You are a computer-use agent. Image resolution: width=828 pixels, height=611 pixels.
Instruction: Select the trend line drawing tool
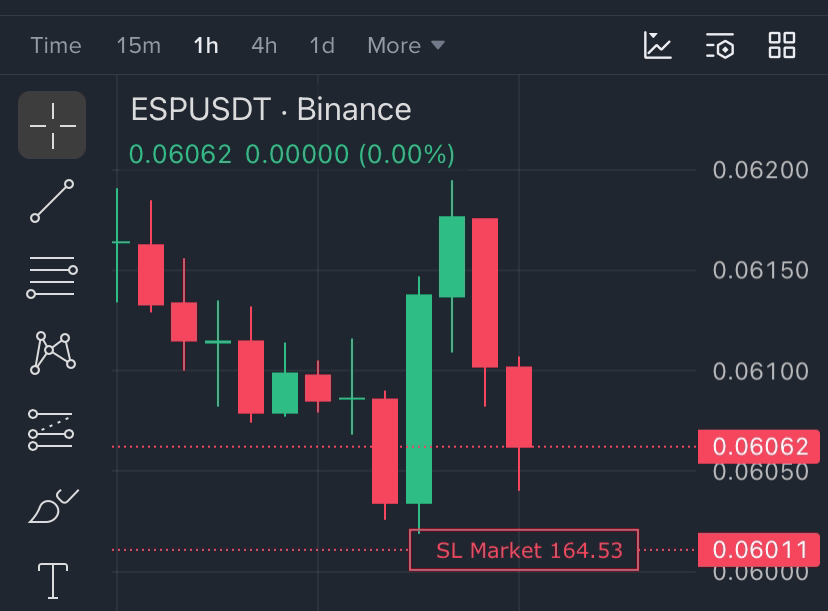coord(52,201)
